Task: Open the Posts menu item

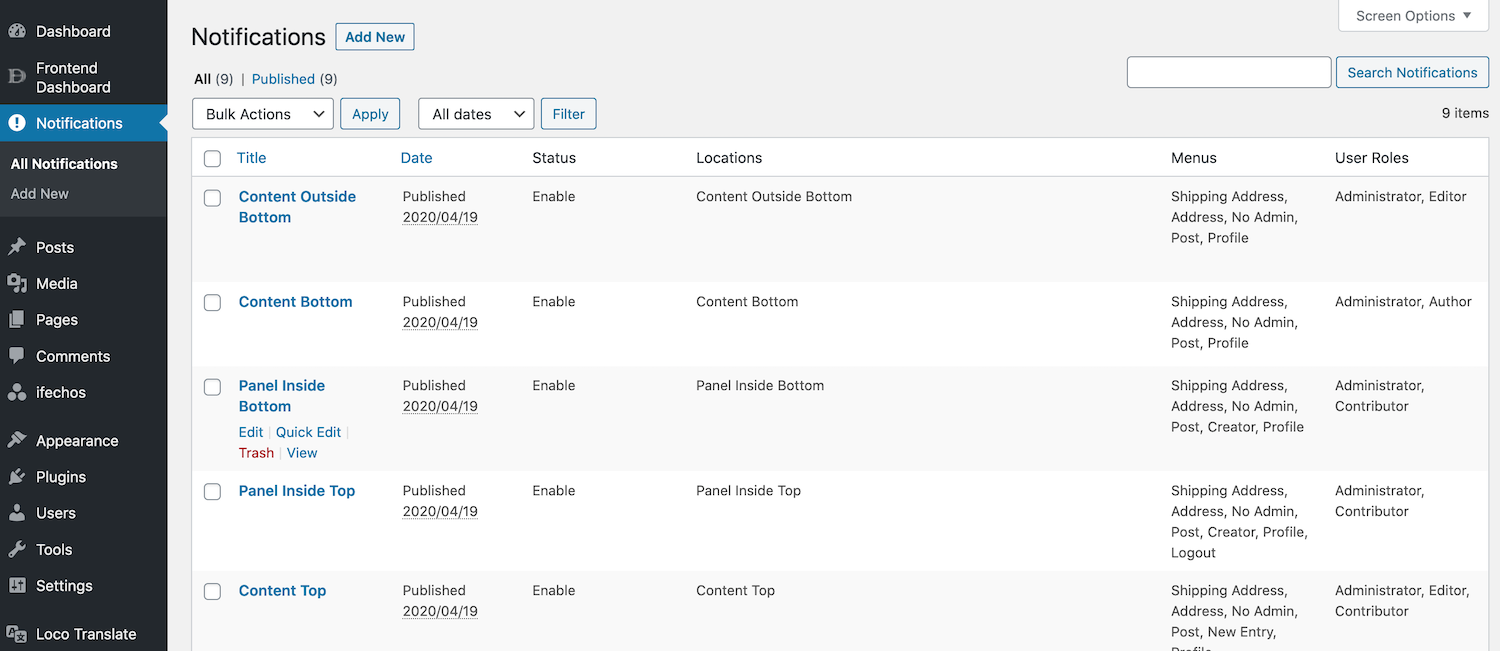Action: pos(84,247)
